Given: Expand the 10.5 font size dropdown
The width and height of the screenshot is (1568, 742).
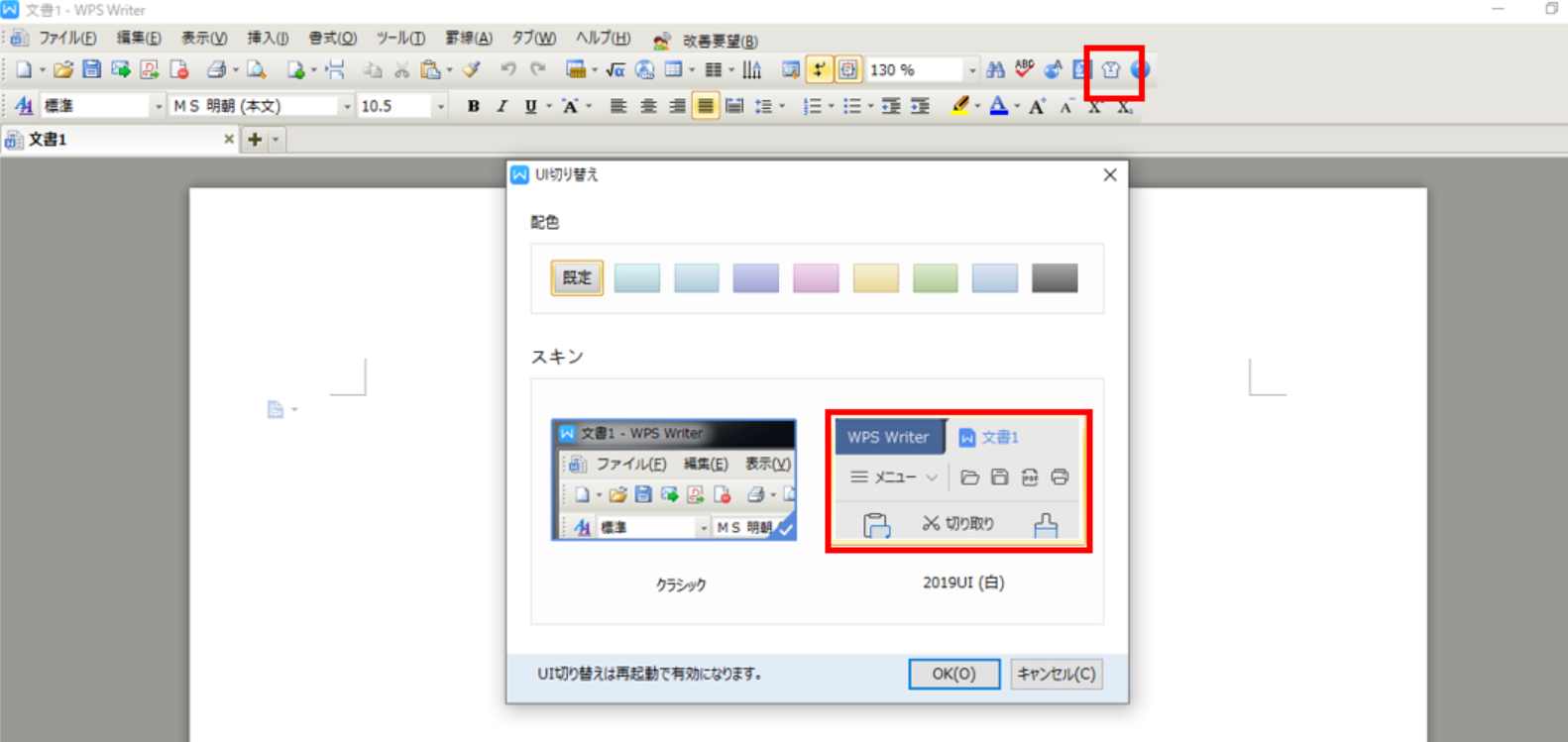Looking at the screenshot, I should pos(441,106).
